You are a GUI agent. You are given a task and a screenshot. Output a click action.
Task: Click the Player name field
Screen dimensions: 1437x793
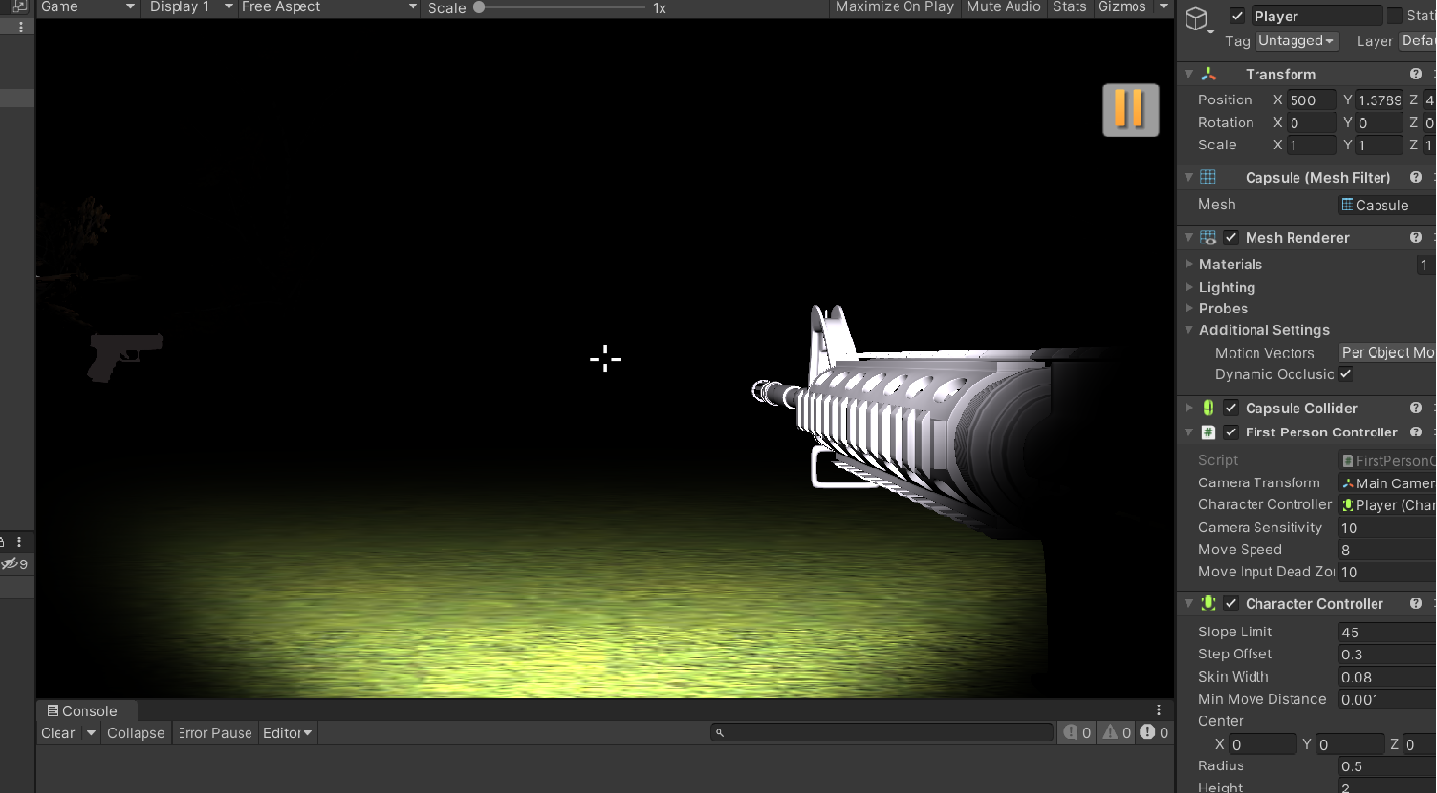tap(1316, 16)
